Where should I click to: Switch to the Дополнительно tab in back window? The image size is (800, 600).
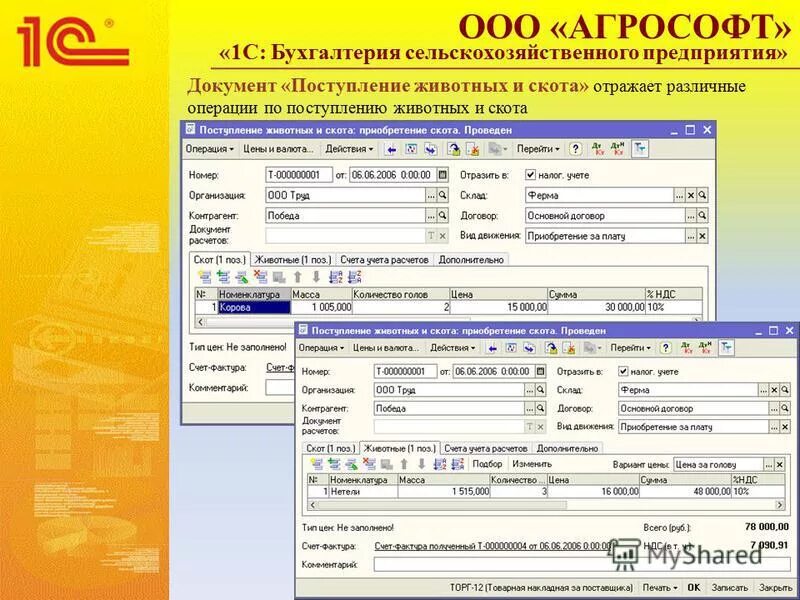471,260
